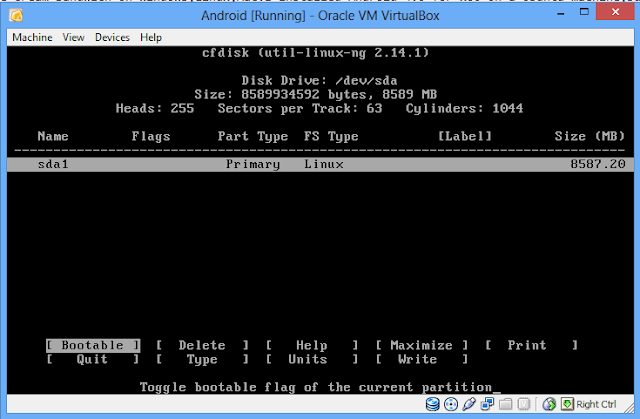Click the Name column header
Viewport: 640px width, 419px height.
[x=53, y=136]
